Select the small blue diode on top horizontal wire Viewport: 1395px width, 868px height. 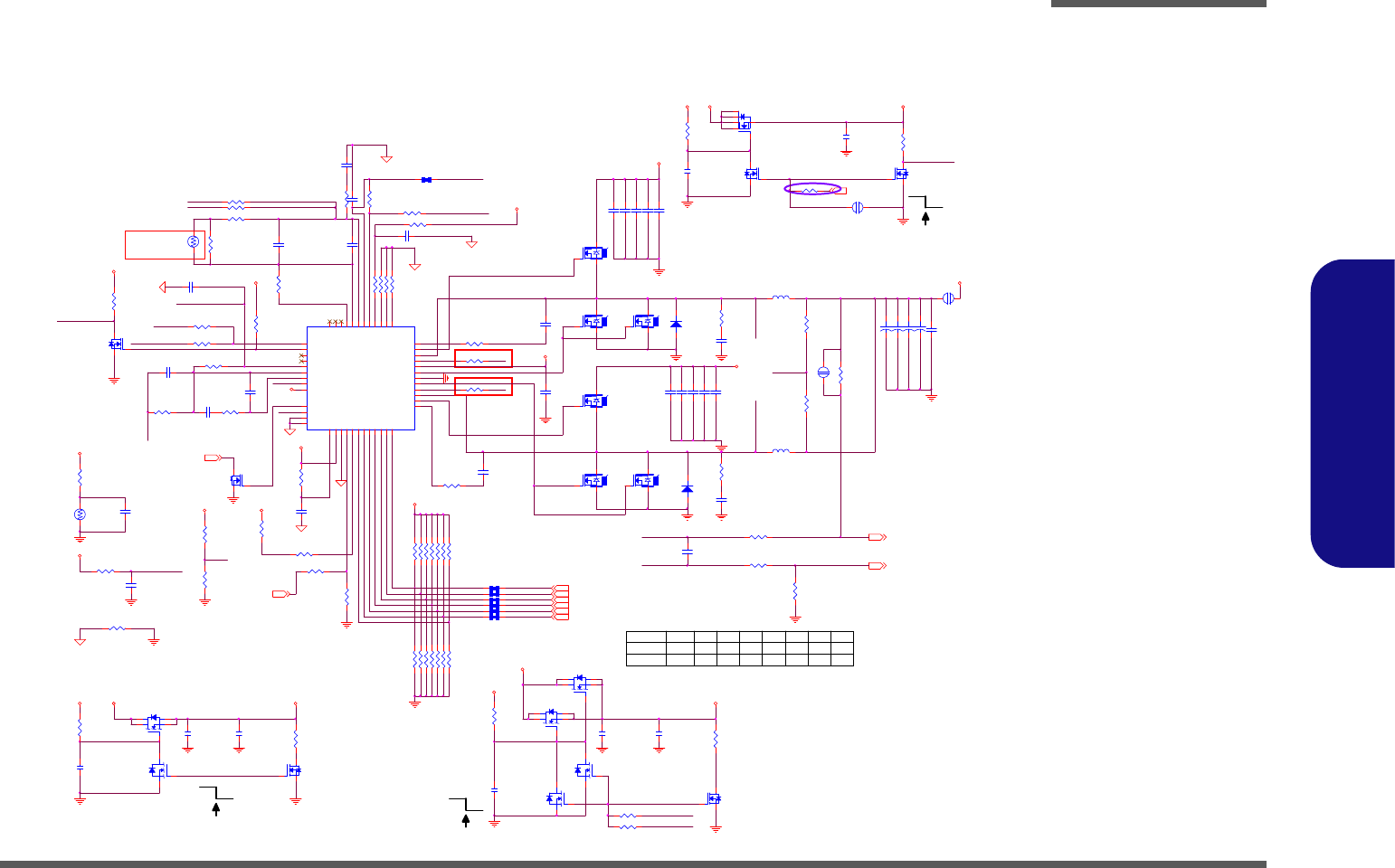click(427, 180)
